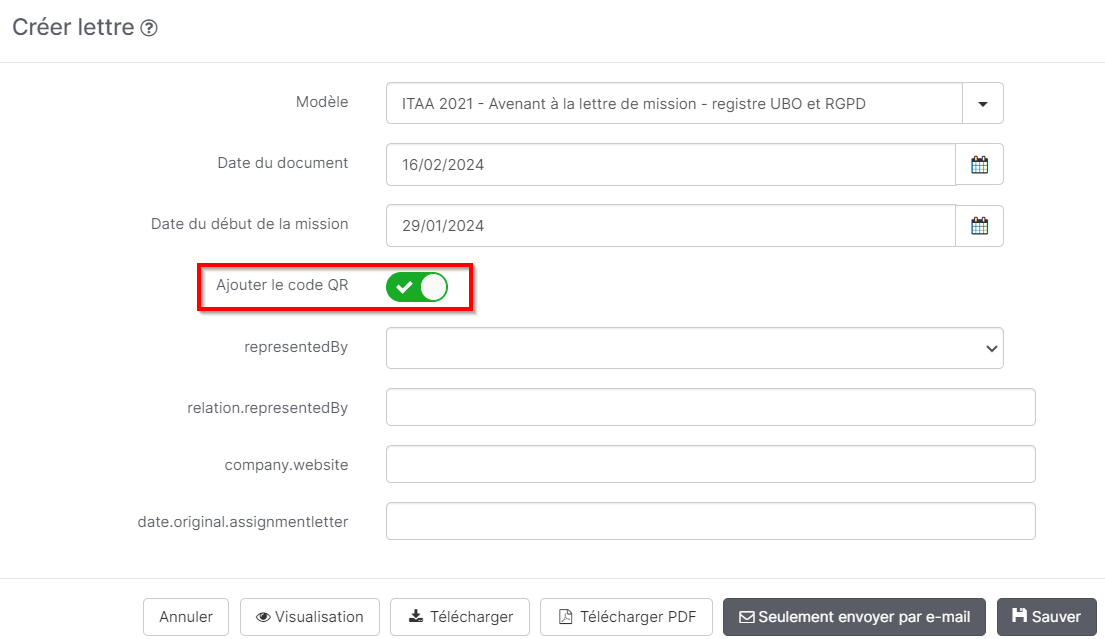
Task: Disable the Ajouter le code QR toggle
Action: pyautogui.click(x=419, y=287)
